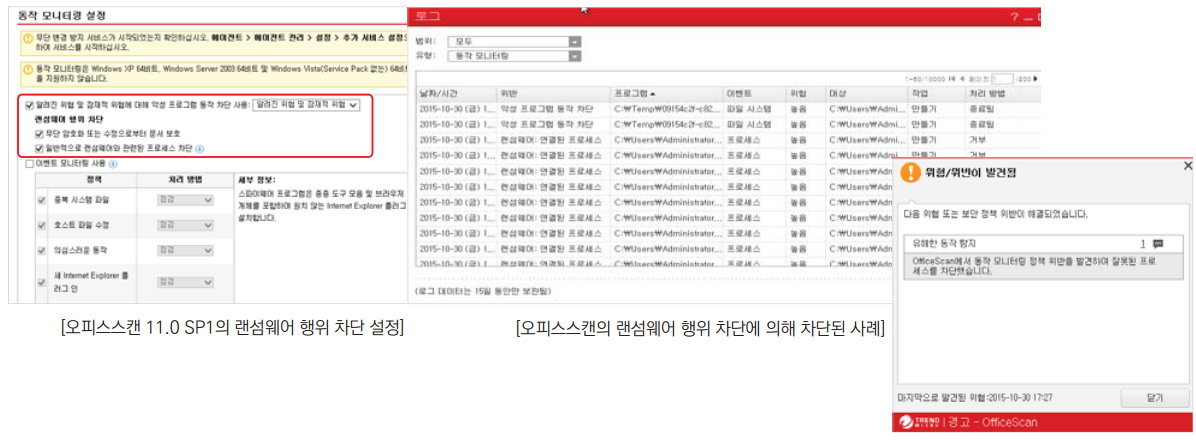Open help with the ? icon in log window
The width and height of the screenshot is (1196, 447).
[1015, 17]
